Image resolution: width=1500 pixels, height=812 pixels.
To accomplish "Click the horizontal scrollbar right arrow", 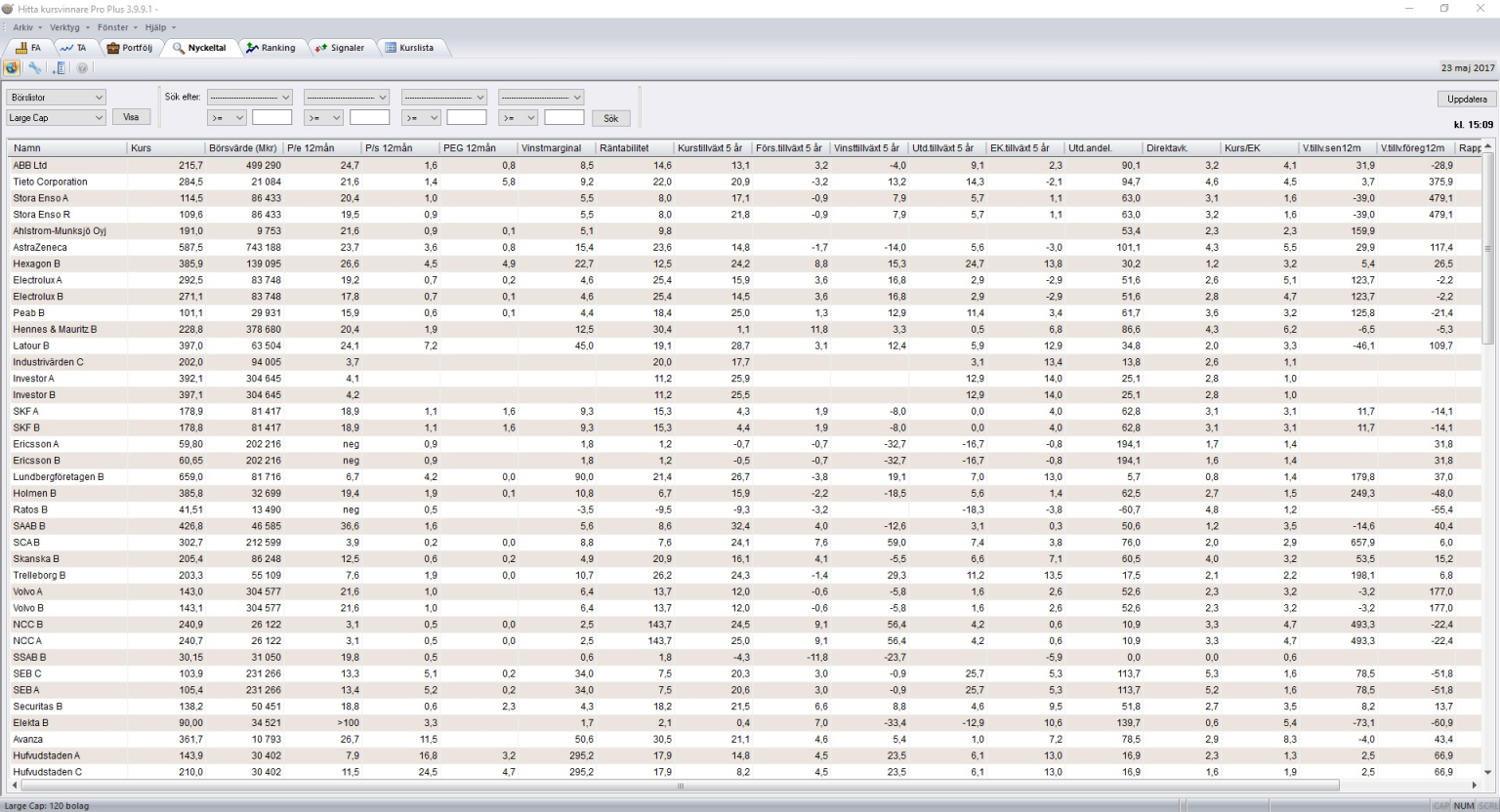I will click(x=1475, y=785).
